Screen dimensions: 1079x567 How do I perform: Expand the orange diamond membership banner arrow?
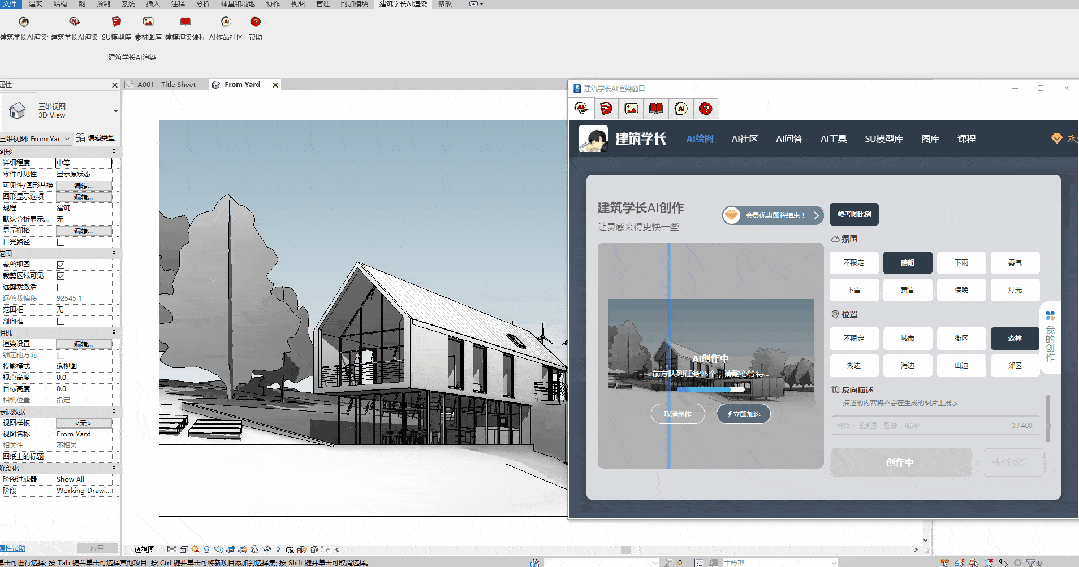pyautogui.click(x=817, y=215)
